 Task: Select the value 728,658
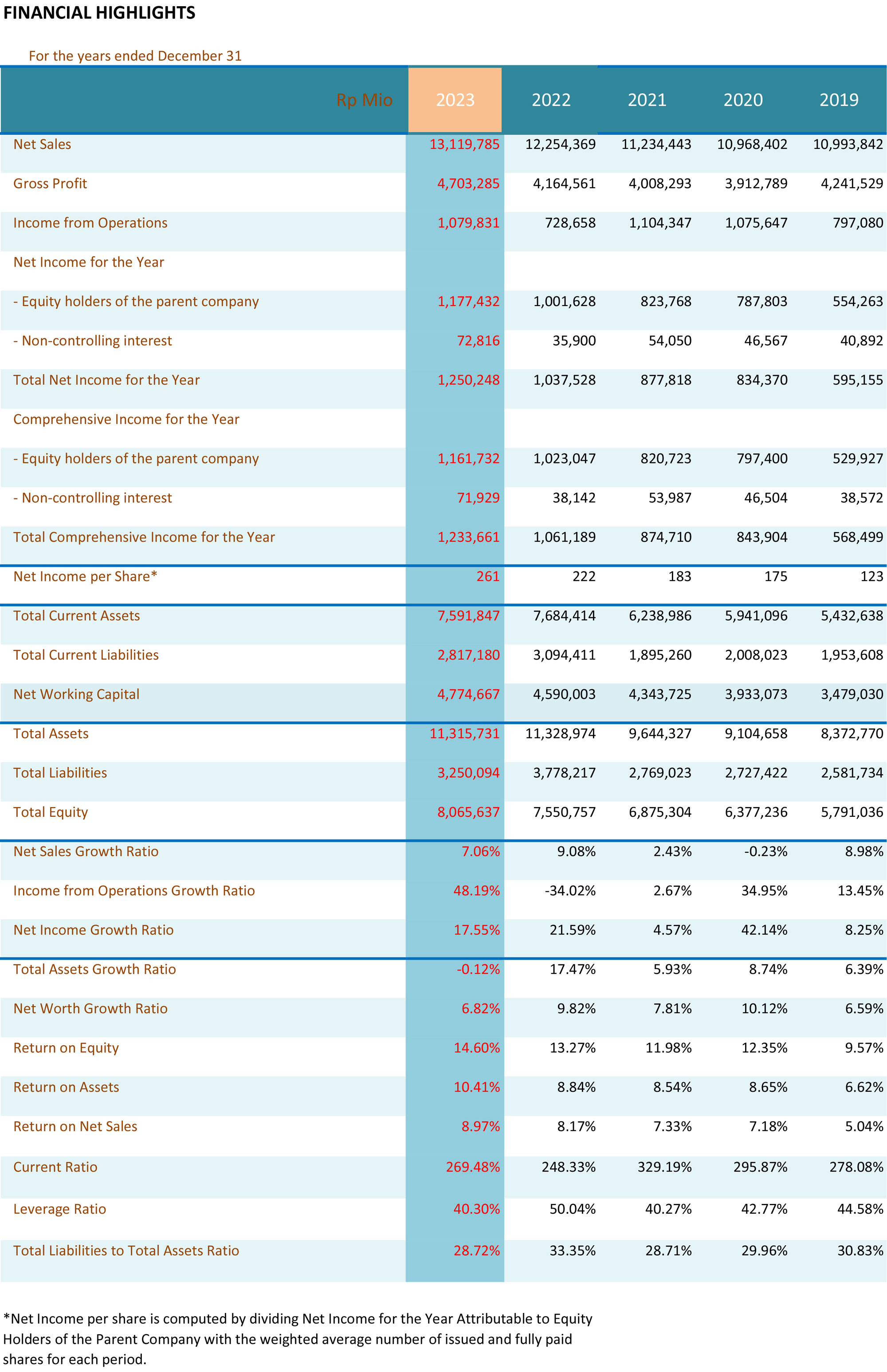570,223
